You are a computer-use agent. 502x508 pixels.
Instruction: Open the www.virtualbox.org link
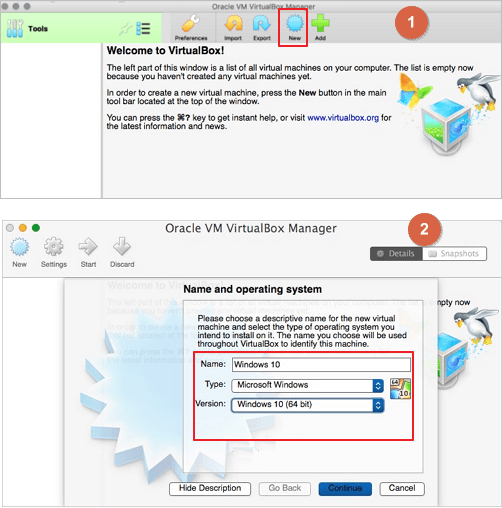click(343, 118)
